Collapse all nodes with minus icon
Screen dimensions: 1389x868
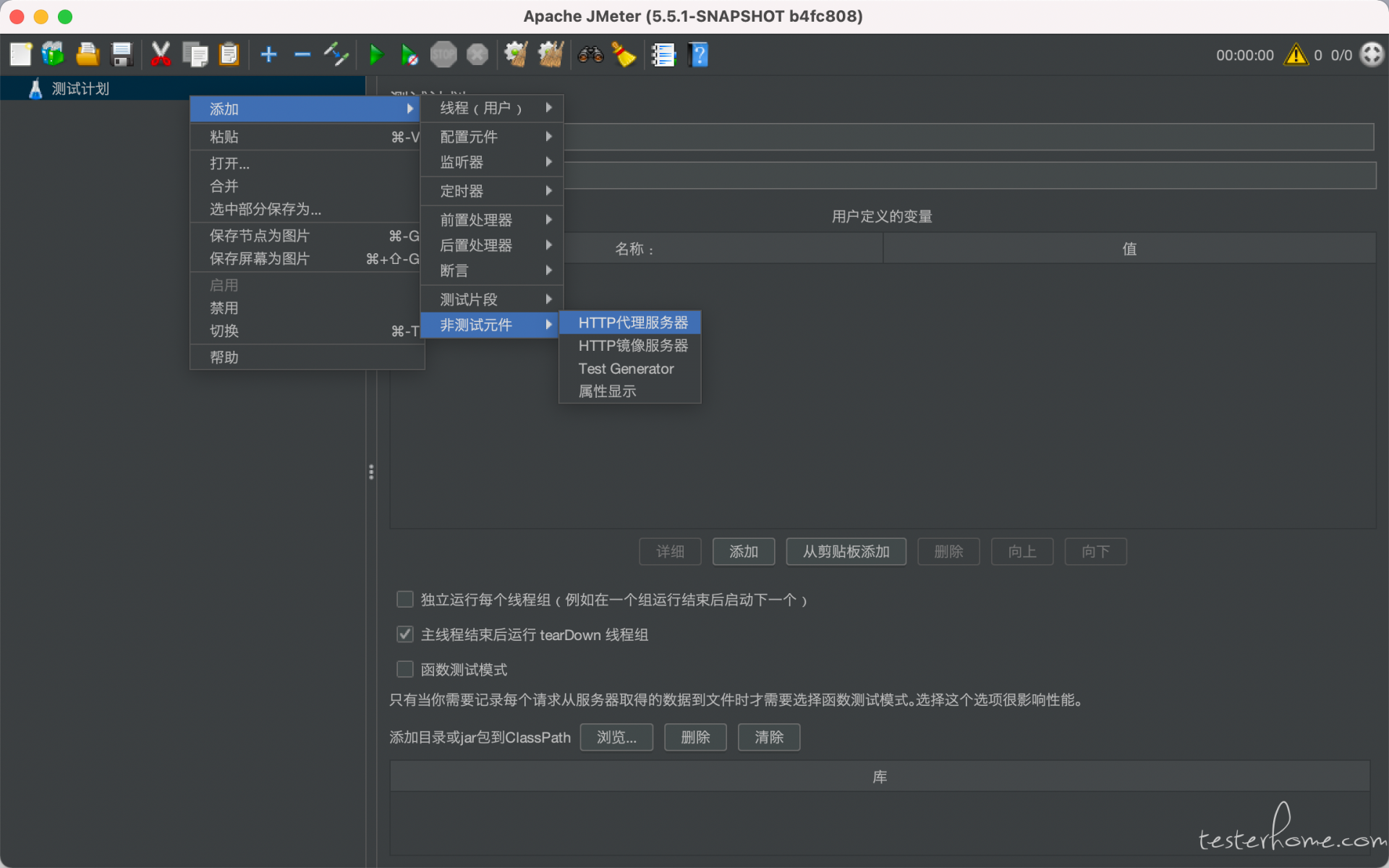click(x=302, y=54)
